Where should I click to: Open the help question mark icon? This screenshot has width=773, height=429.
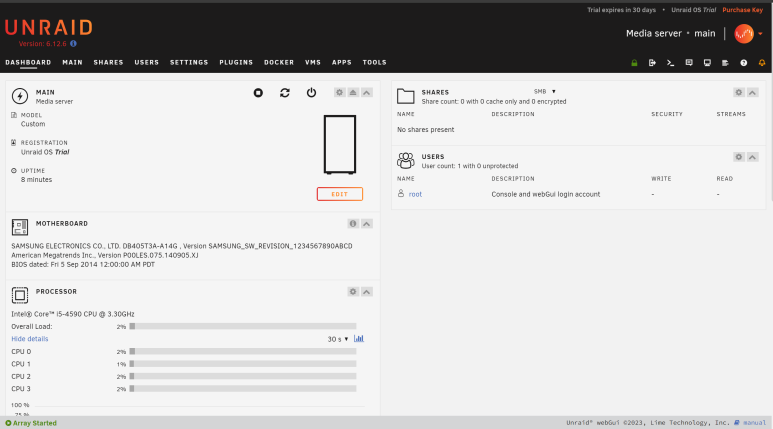click(x=743, y=63)
